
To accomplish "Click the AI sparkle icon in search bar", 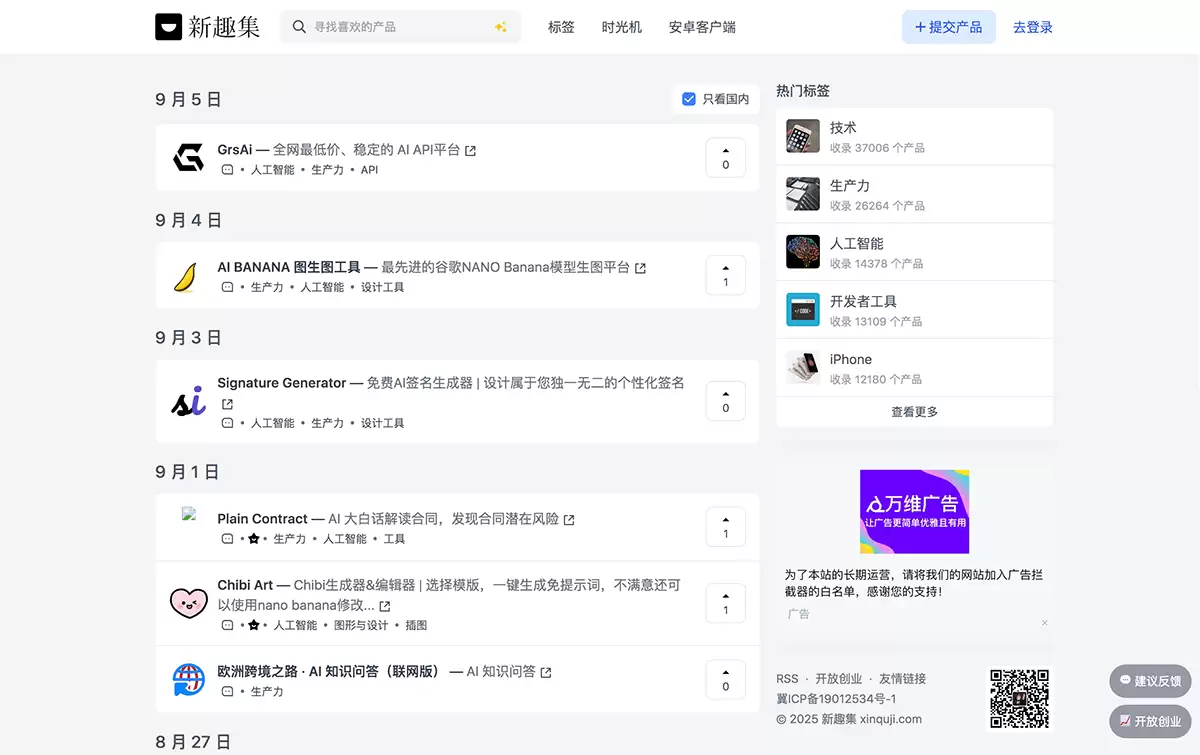I will click(500, 27).
